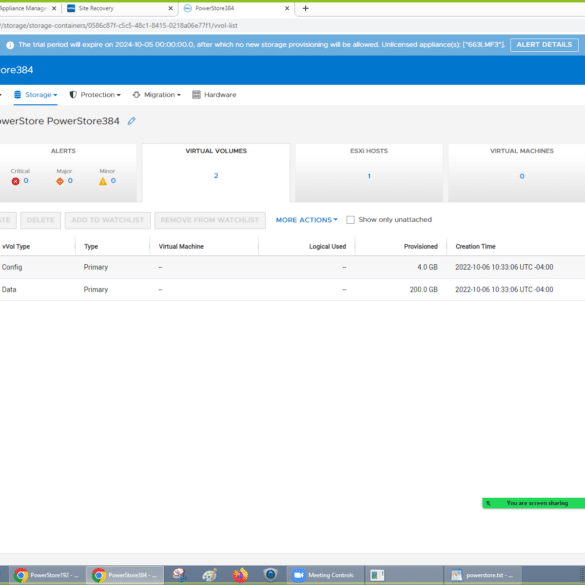Open PowerStore384 Chrome window in taskbar
This screenshot has height=585, width=585.
125,575
